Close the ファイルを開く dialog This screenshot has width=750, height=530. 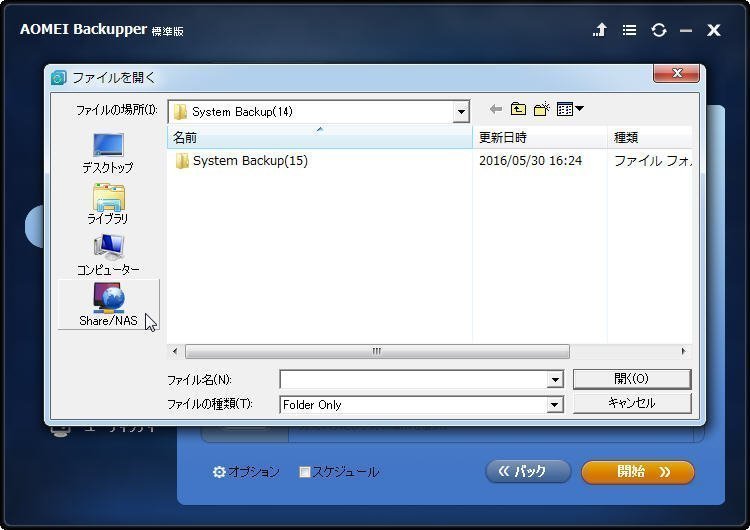coord(677,73)
